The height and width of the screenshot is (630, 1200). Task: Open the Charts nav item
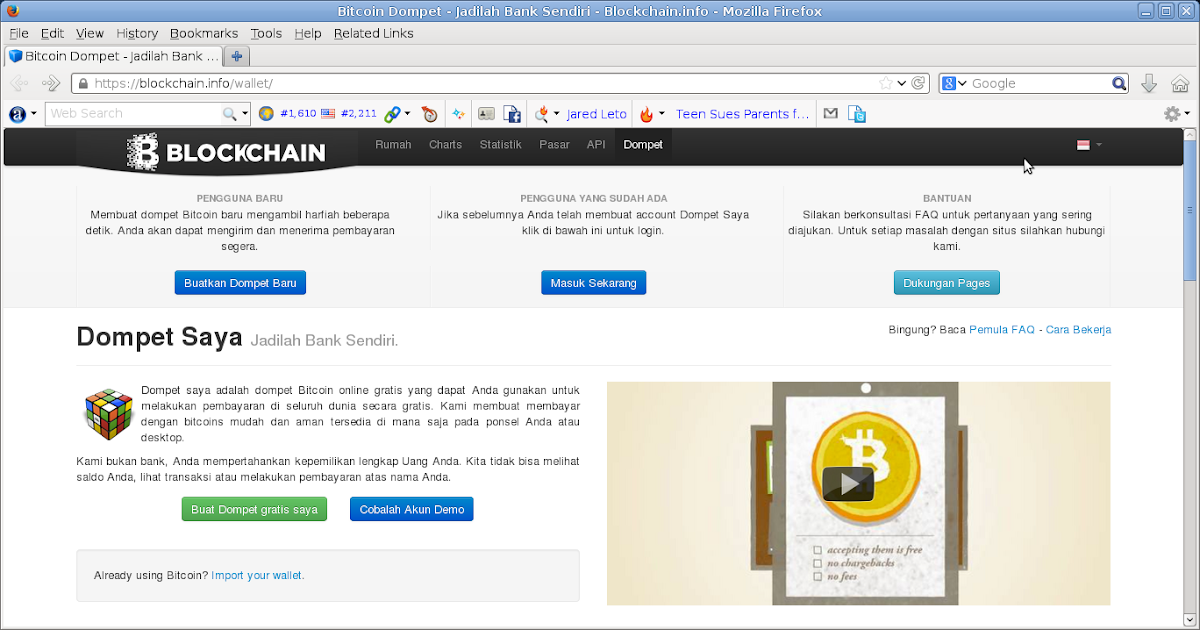[445, 145]
